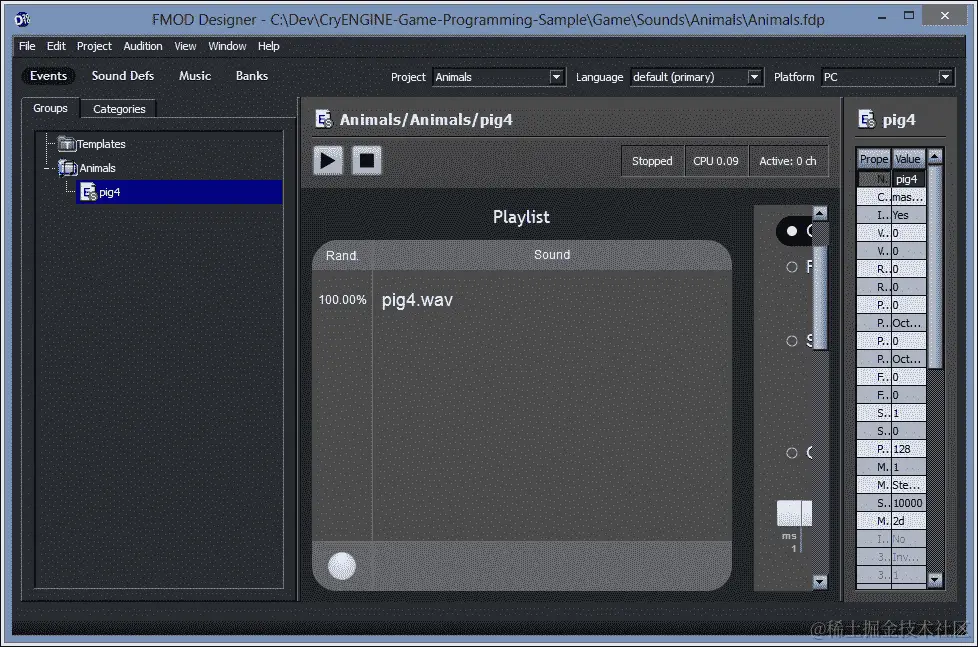Open the Help menu
Viewport: 978px width, 647px height.
tap(269, 46)
